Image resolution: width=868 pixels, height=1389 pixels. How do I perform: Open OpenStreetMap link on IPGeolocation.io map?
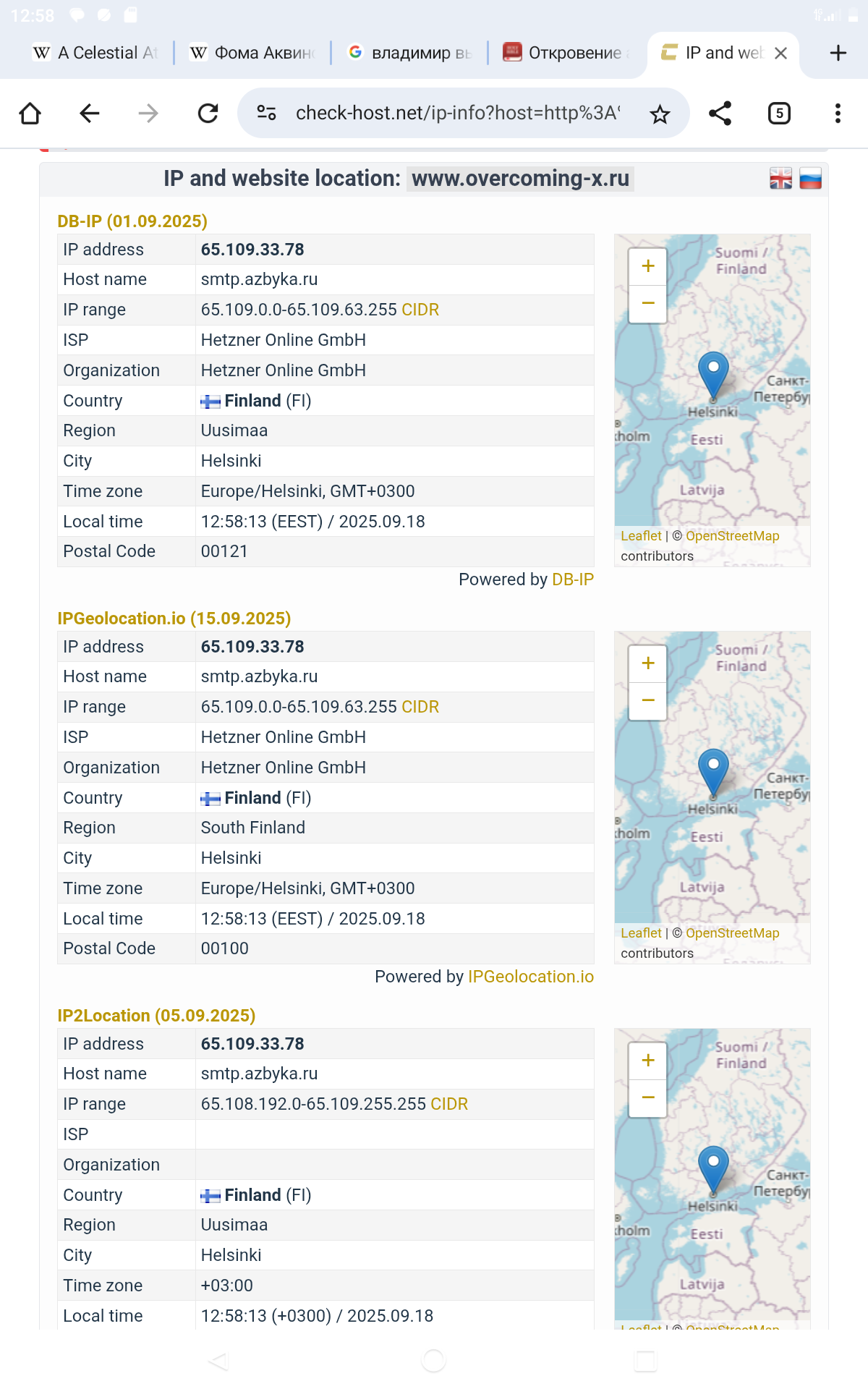click(733, 933)
